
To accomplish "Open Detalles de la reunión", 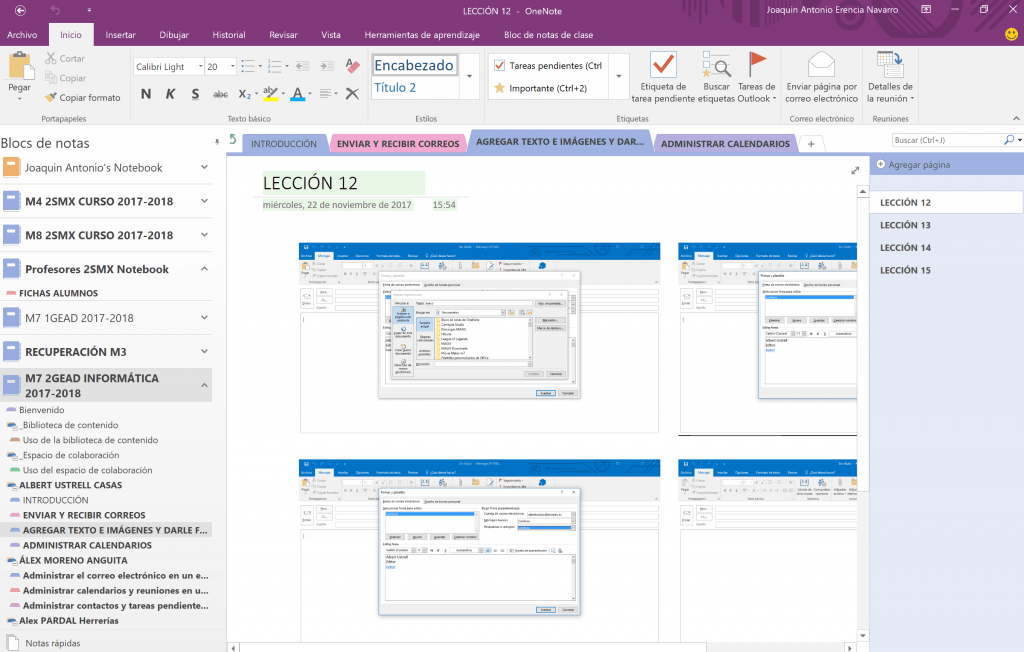I will tap(889, 77).
